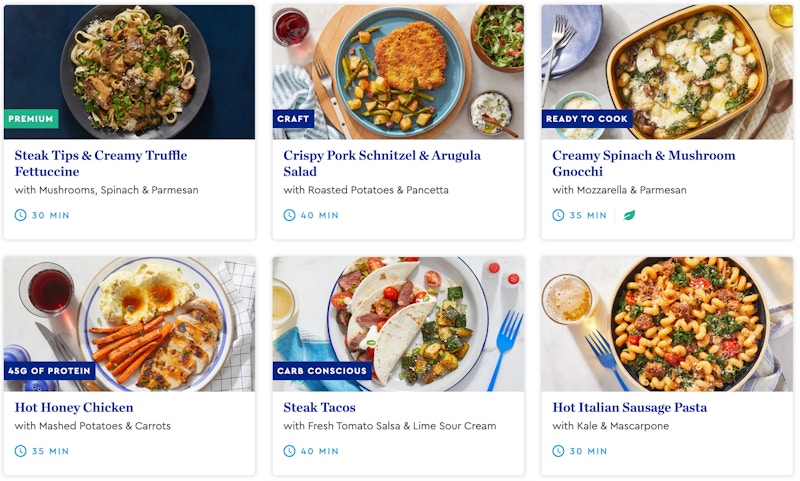800x481 pixels.
Task: Click clock icon on Steak Tips card
Action: click(21, 215)
